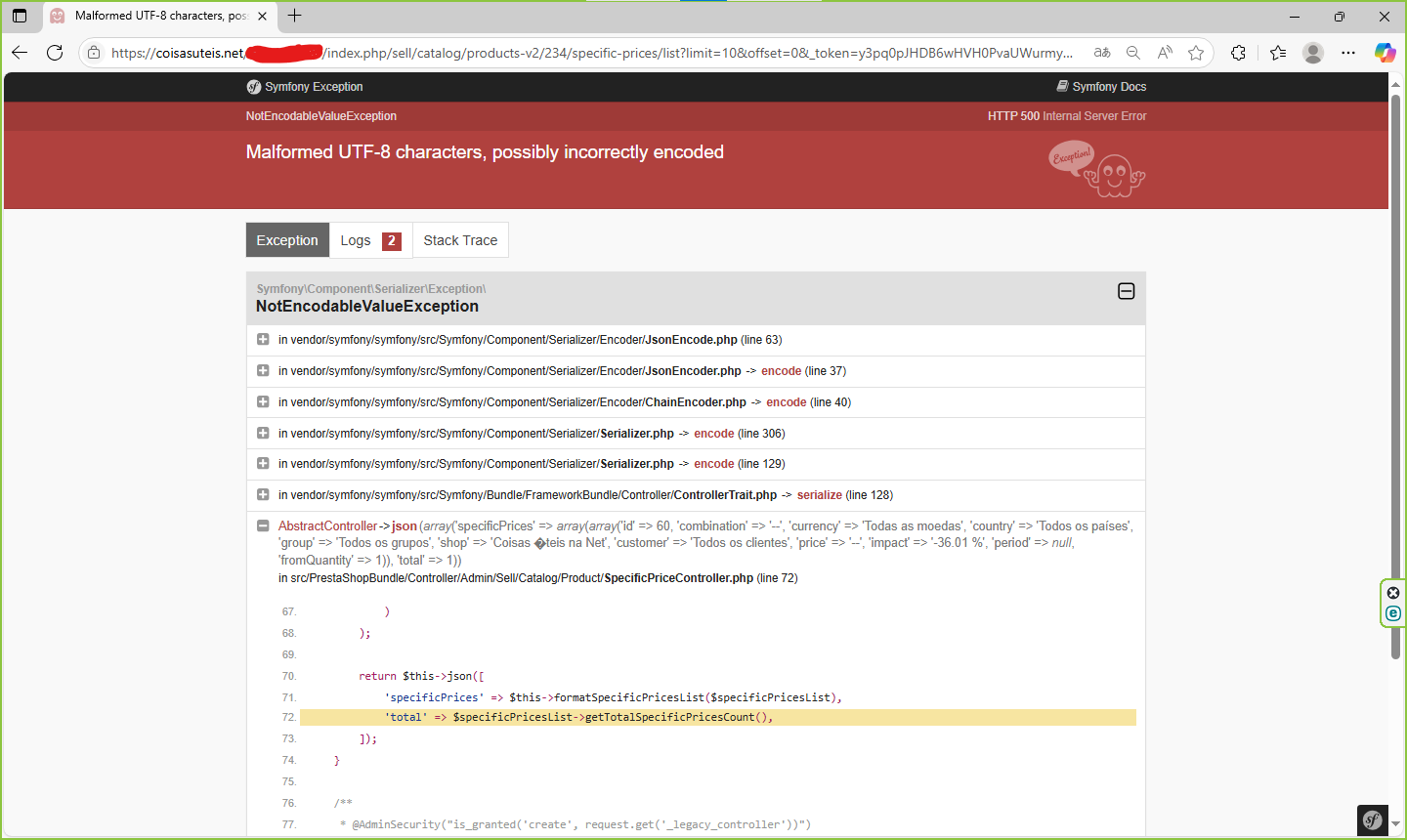Add this page to favorites
Viewport: 1407px width, 840px height.
tap(1196, 53)
